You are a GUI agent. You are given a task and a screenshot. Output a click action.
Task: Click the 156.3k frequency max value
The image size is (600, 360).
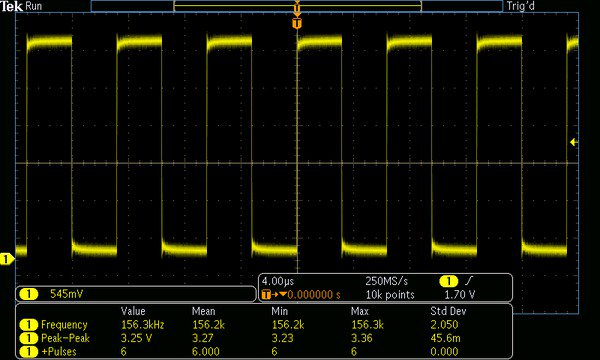[x=367, y=325]
